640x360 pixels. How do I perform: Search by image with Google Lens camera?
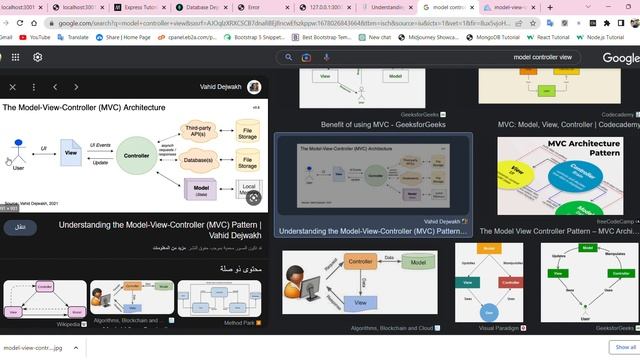click(x=306, y=58)
